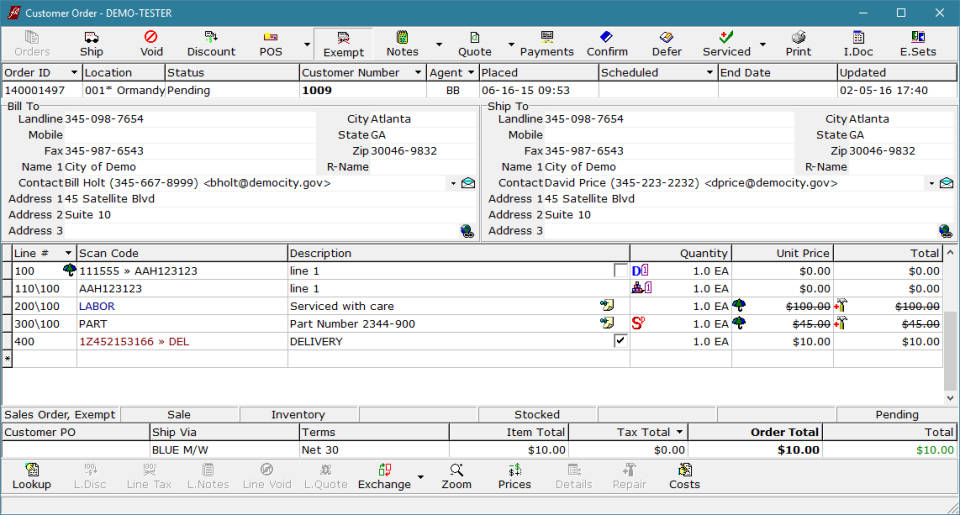This screenshot has width=960, height=515.
Task: Confirm the order with Confirm icon
Action: [x=607, y=43]
